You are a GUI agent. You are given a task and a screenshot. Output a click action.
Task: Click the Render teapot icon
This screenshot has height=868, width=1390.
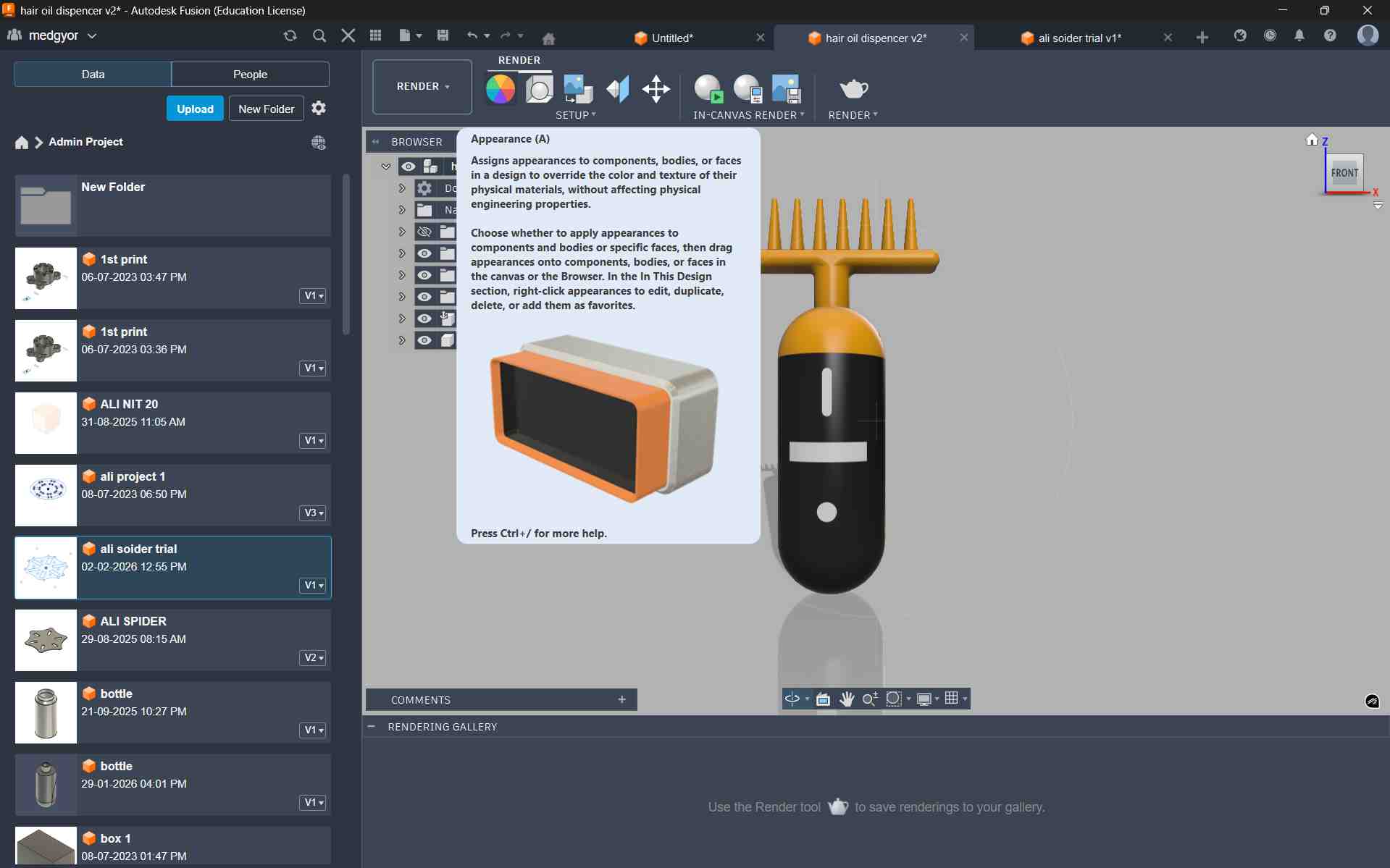(853, 89)
